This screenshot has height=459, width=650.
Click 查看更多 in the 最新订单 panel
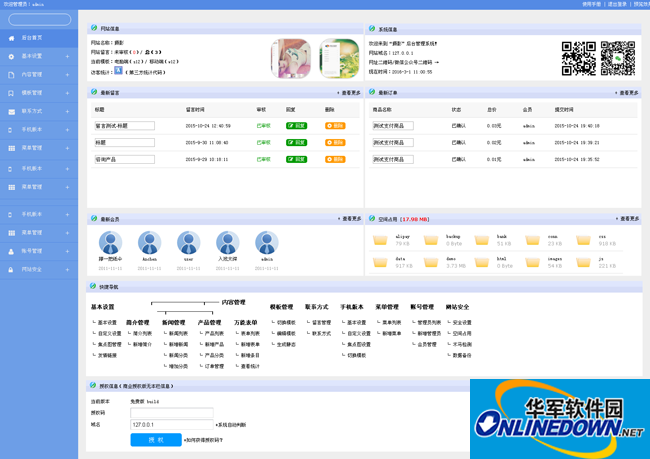627,93
